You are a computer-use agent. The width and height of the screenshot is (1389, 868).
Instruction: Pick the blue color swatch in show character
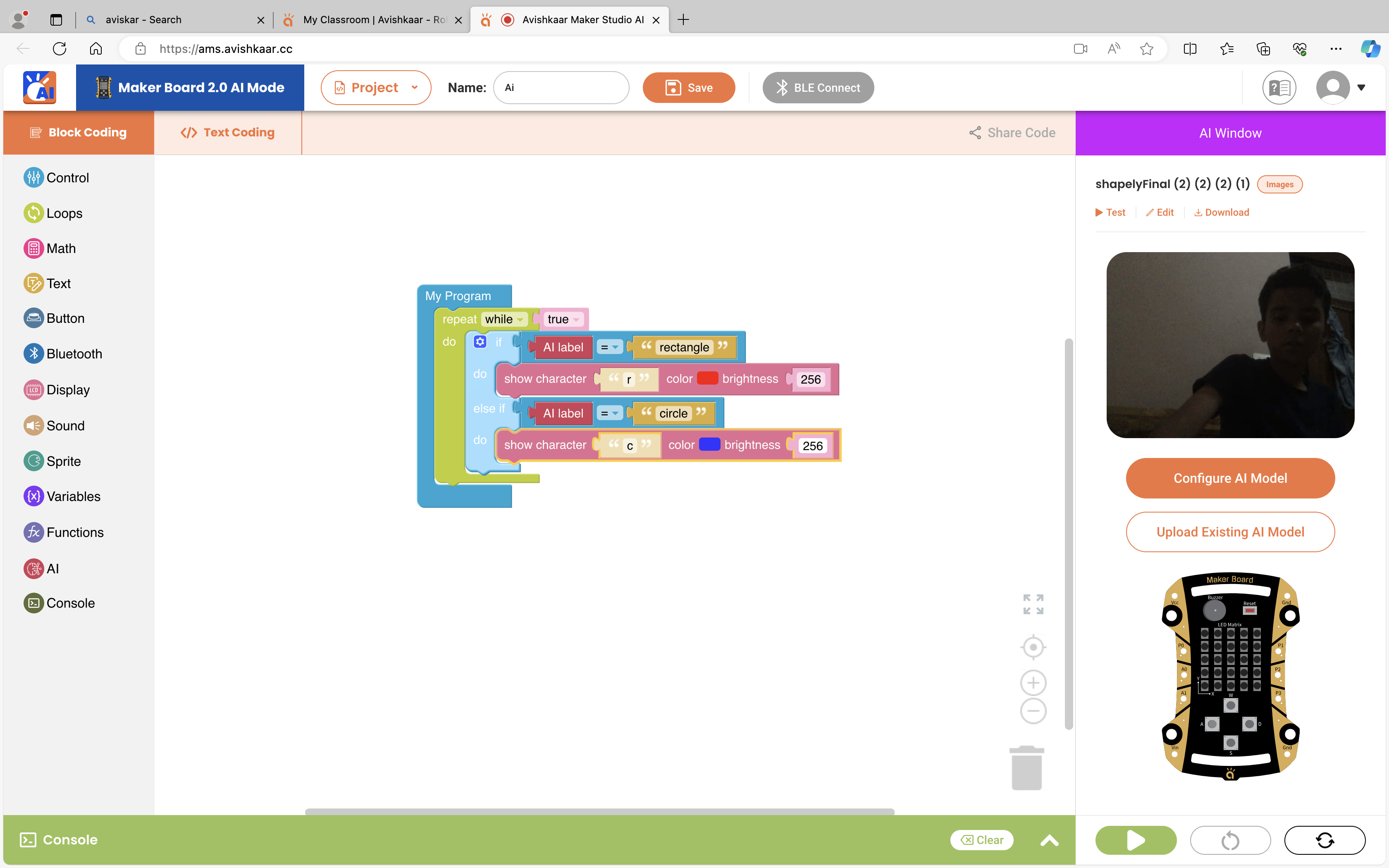(x=709, y=444)
